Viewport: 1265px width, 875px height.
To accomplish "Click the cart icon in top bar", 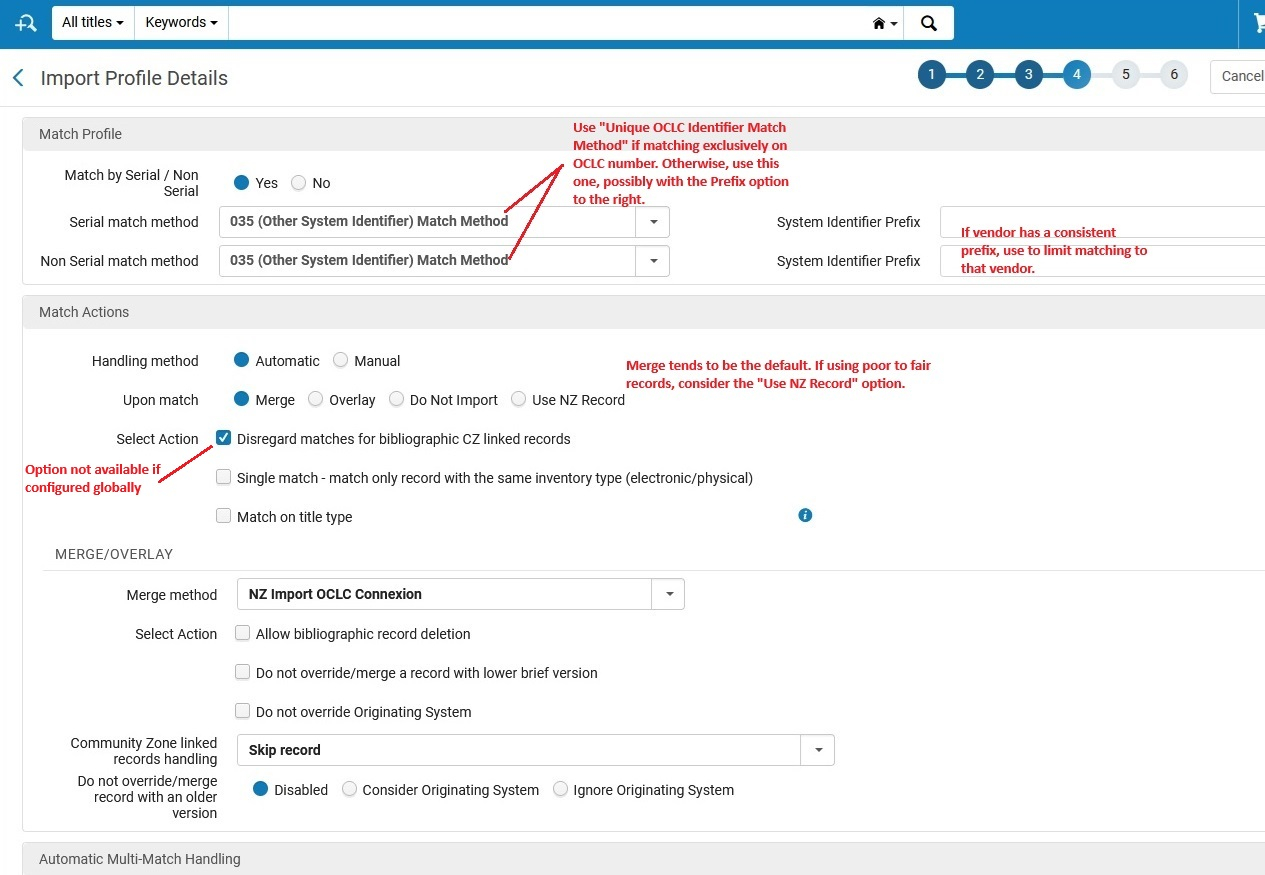I will (x=1258, y=22).
